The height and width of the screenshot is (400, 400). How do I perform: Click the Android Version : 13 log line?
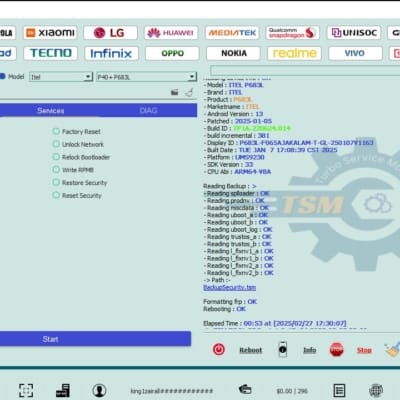[x=233, y=114]
